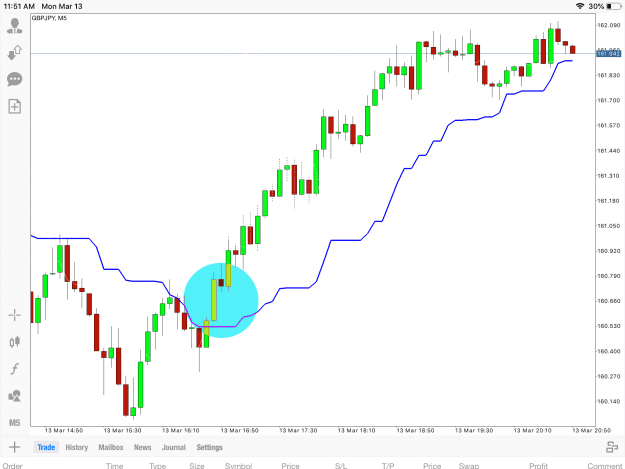Open the trade up-down arrows icon

point(14,53)
